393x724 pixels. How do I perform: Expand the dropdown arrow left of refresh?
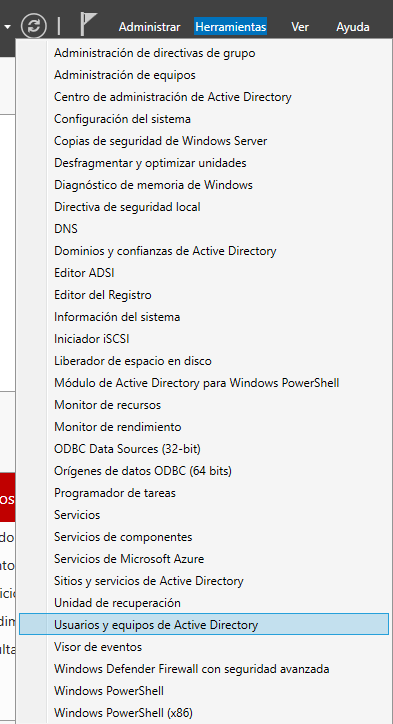click(x=7, y=27)
